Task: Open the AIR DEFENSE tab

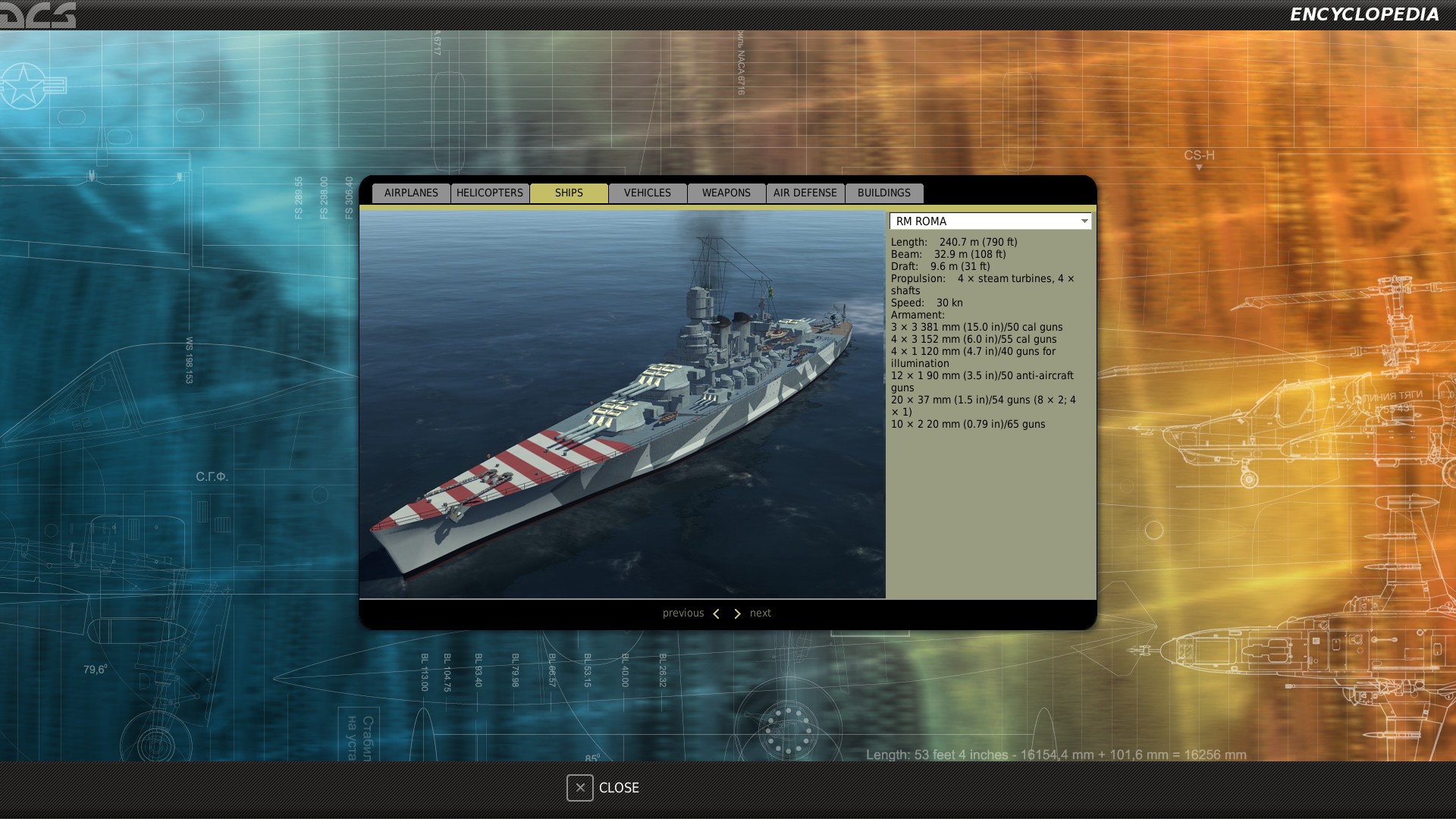Action: click(805, 193)
